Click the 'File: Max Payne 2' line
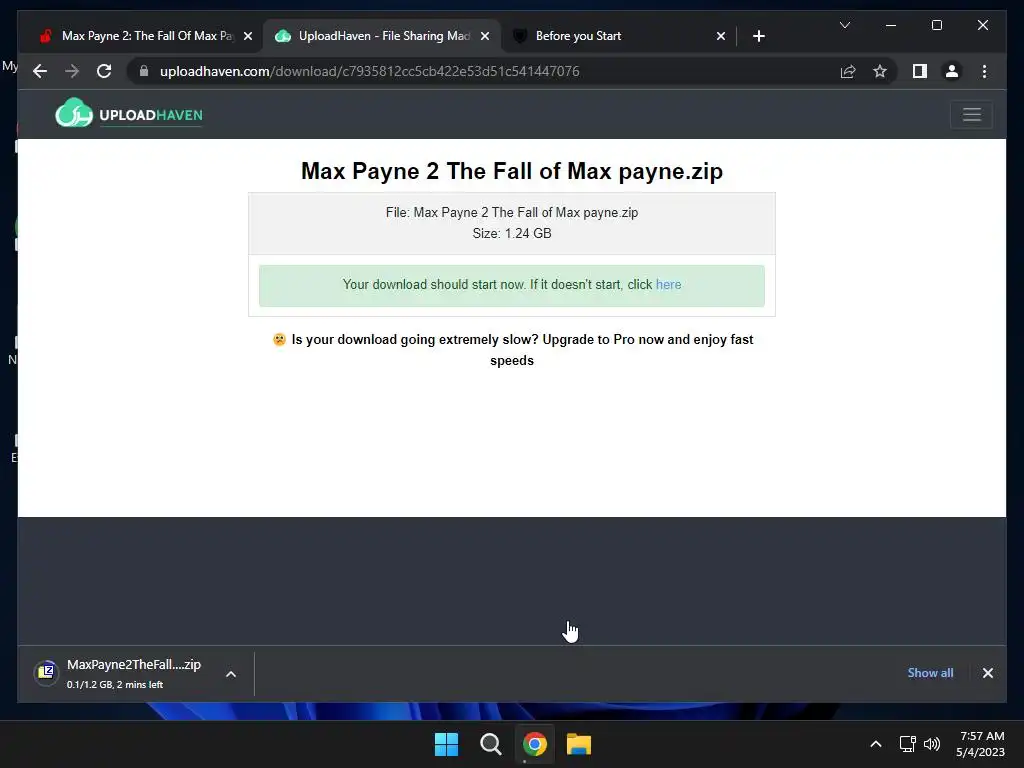 click(512, 212)
